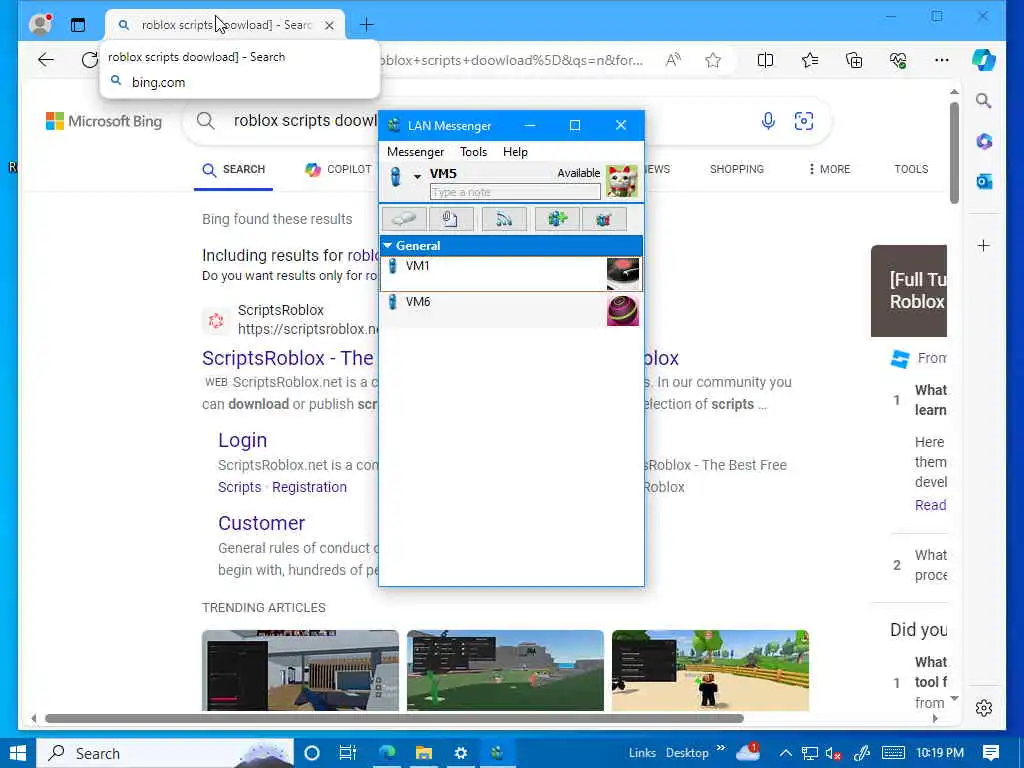Click the Microsoft Bing logo

[x=104, y=121]
